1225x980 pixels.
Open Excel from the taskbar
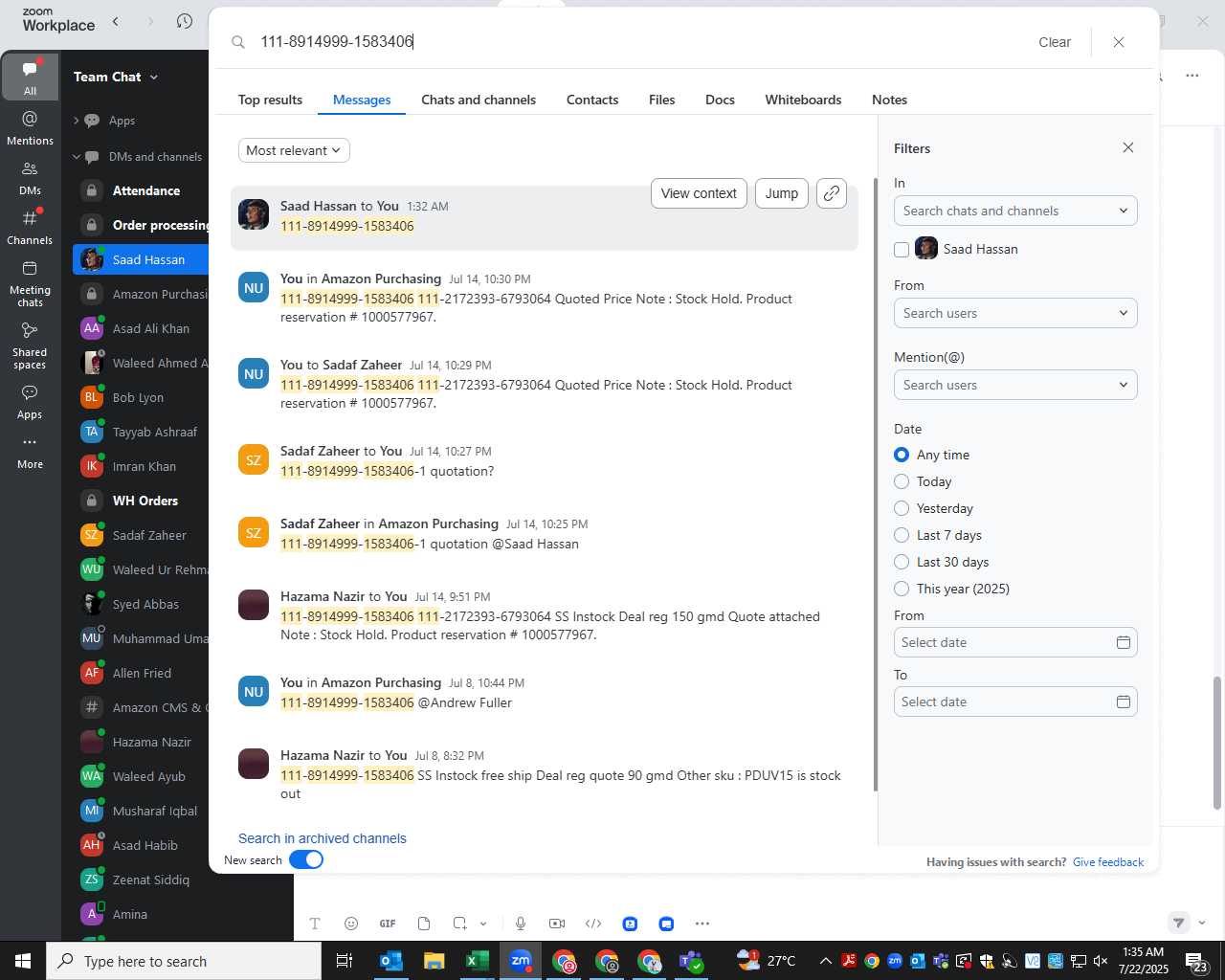[x=478, y=961]
